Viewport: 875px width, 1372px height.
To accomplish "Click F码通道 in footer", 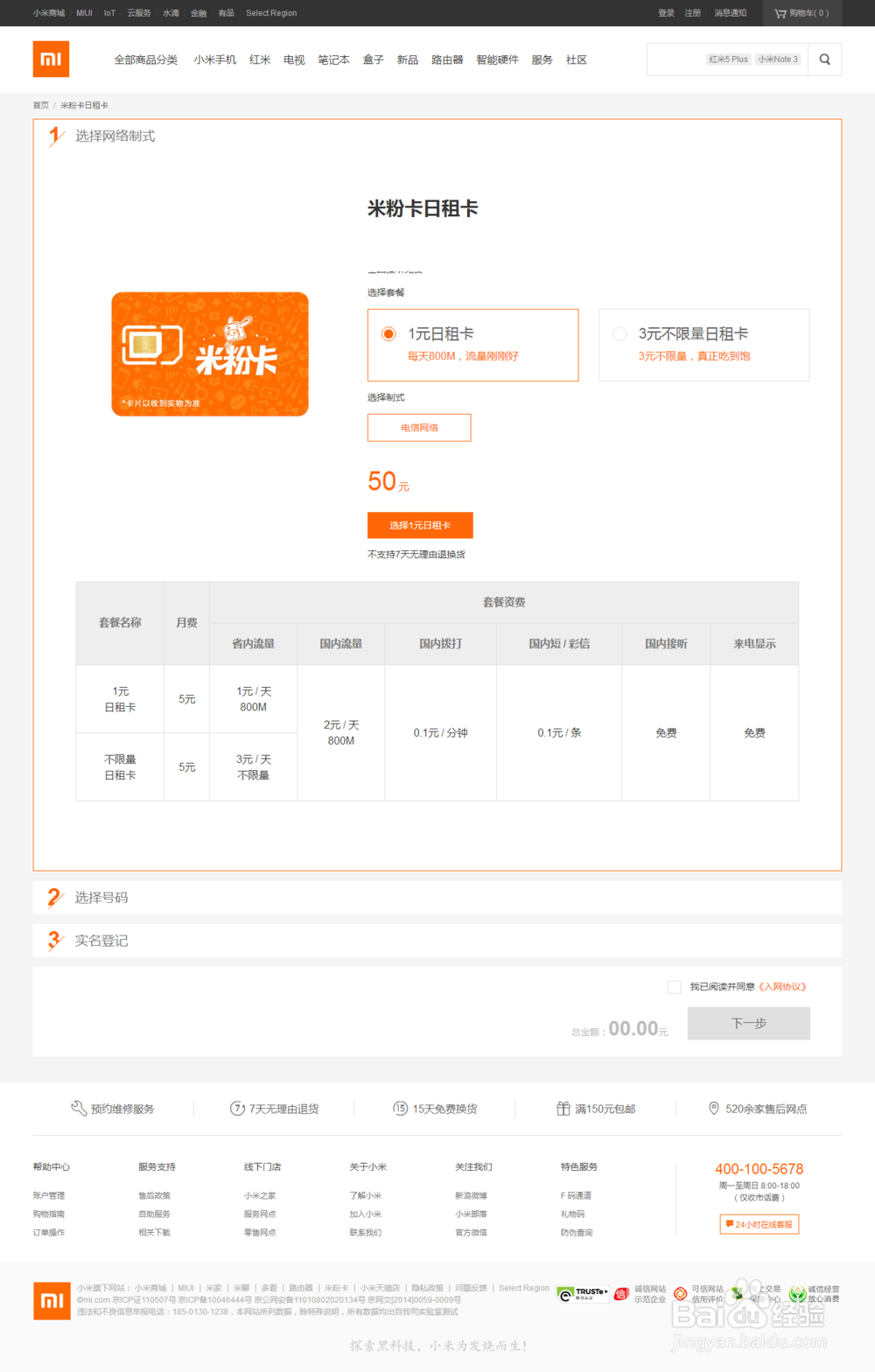I will [576, 1195].
